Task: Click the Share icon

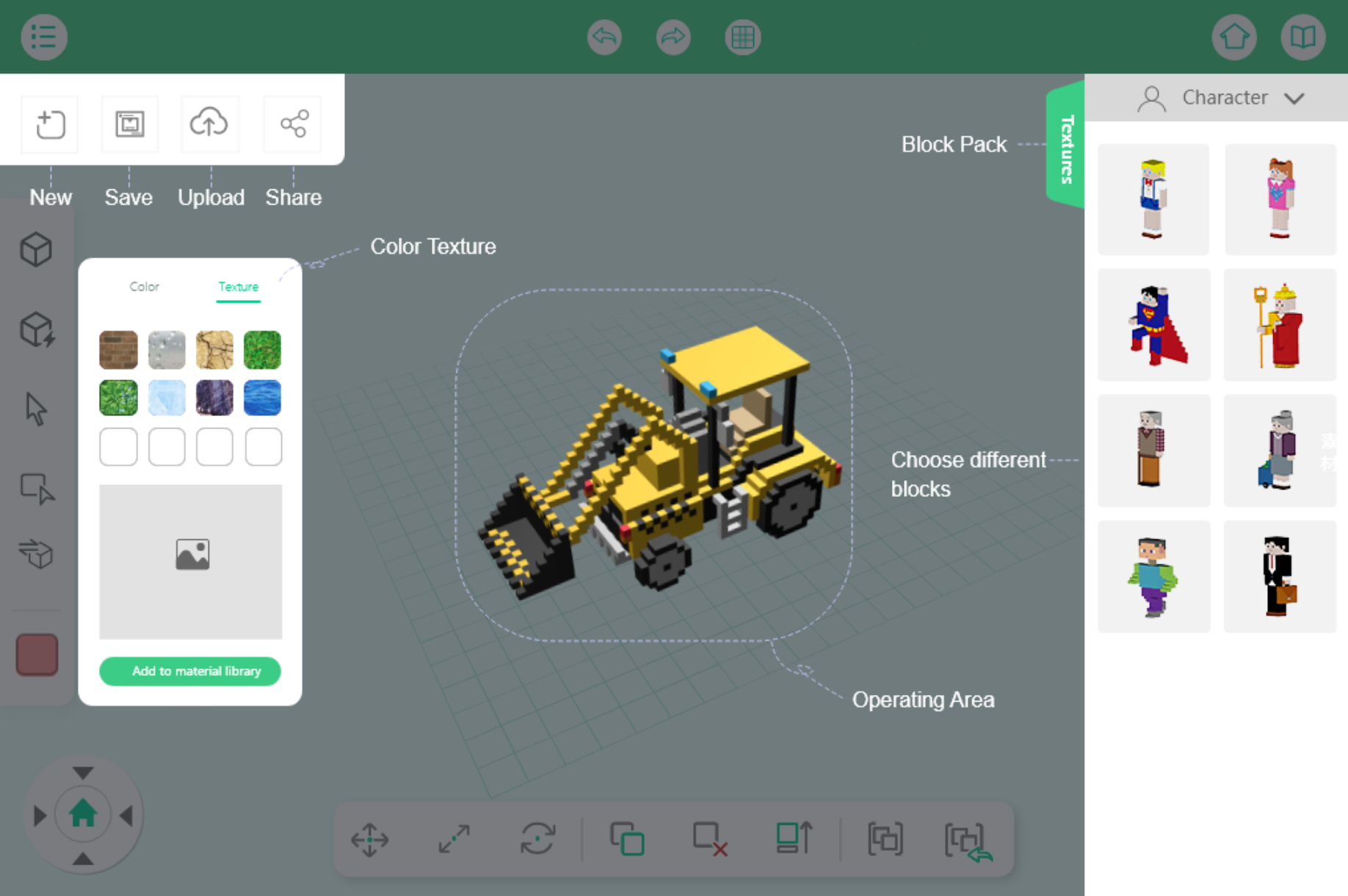Action: 294,124
